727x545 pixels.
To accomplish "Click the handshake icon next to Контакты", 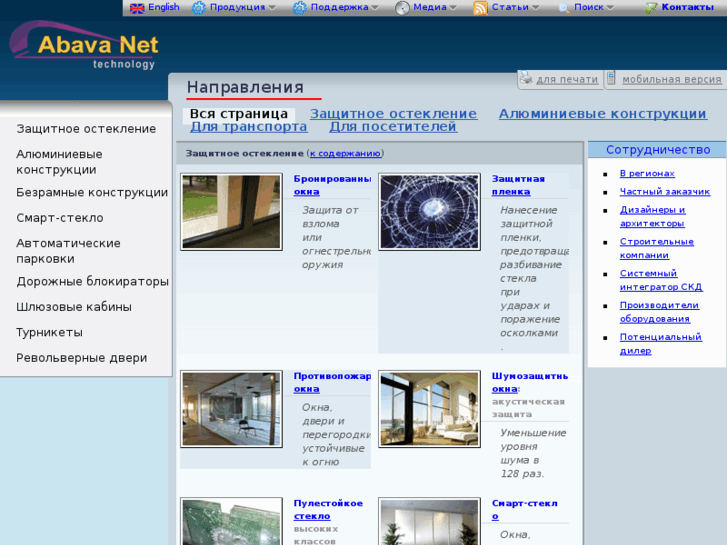I will click(x=650, y=8).
